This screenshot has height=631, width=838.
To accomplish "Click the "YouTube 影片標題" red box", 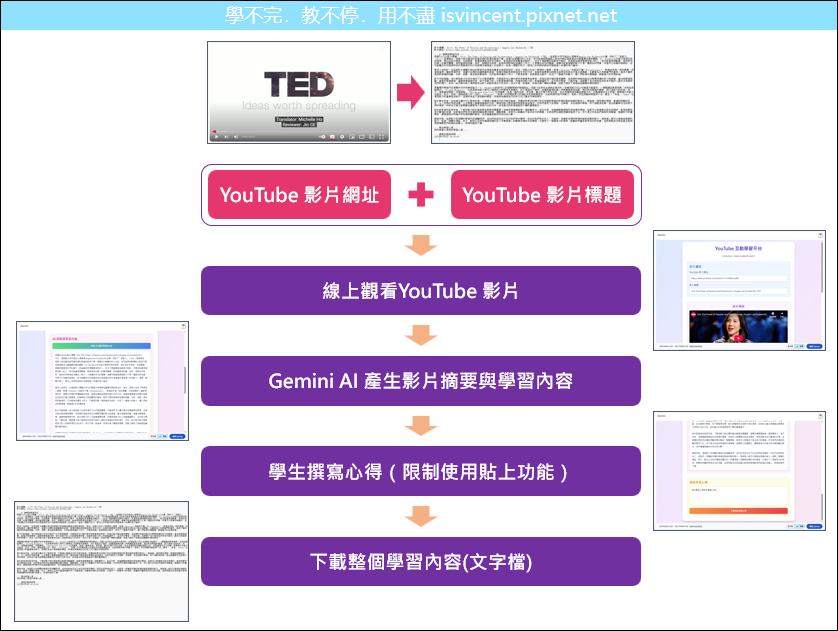I will [542, 194].
